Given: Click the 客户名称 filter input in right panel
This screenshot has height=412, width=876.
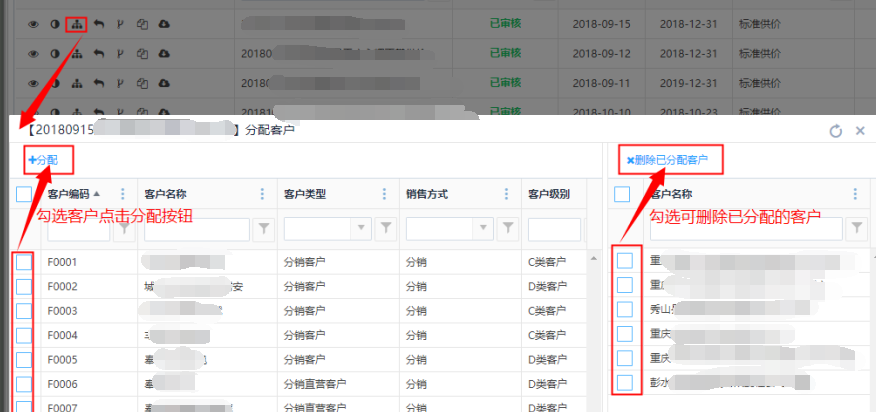Looking at the screenshot, I should tap(745, 230).
